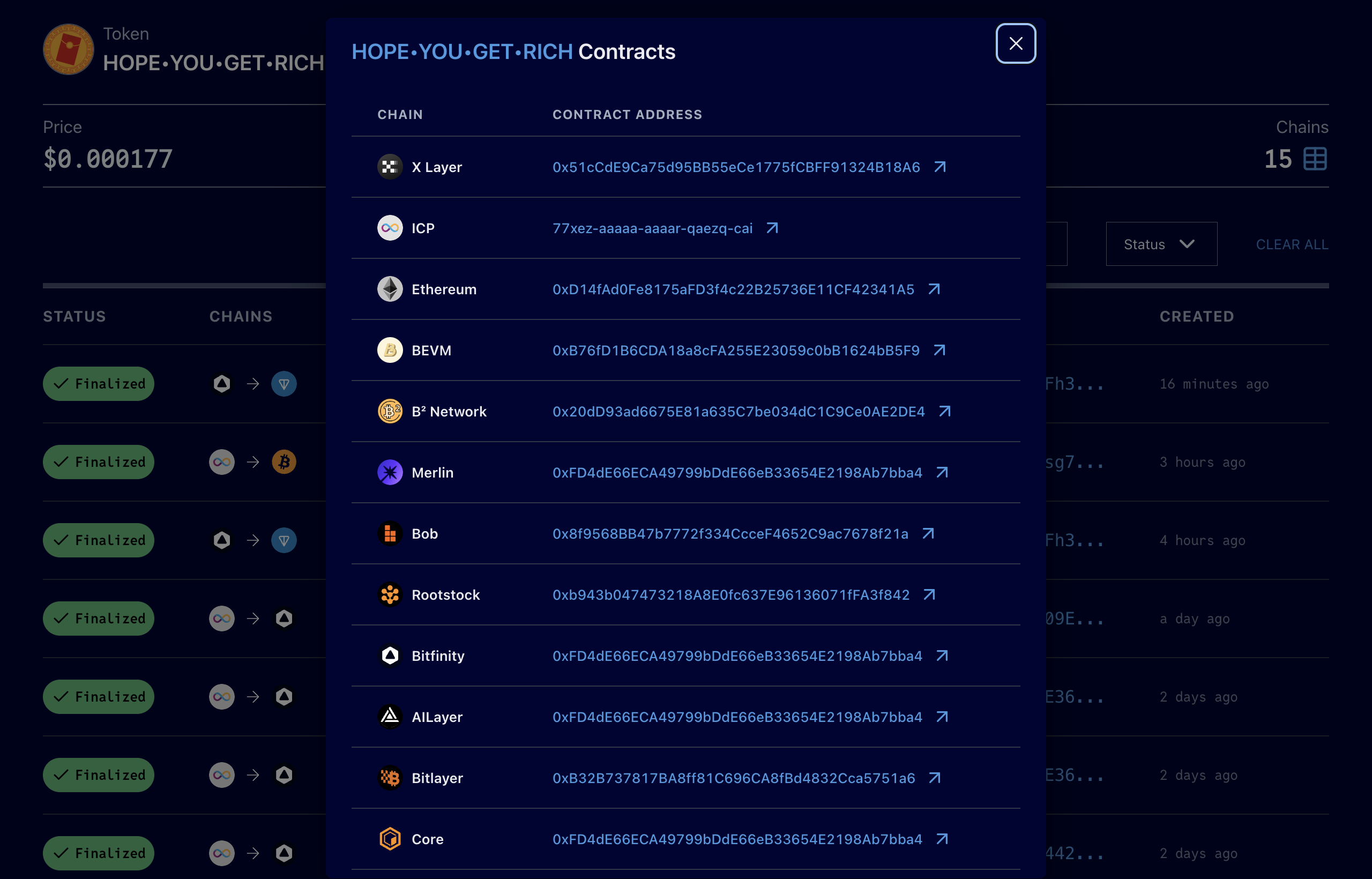The image size is (1372, 879).
Task: Click the Bob chain logo
Action: point(390,533)
